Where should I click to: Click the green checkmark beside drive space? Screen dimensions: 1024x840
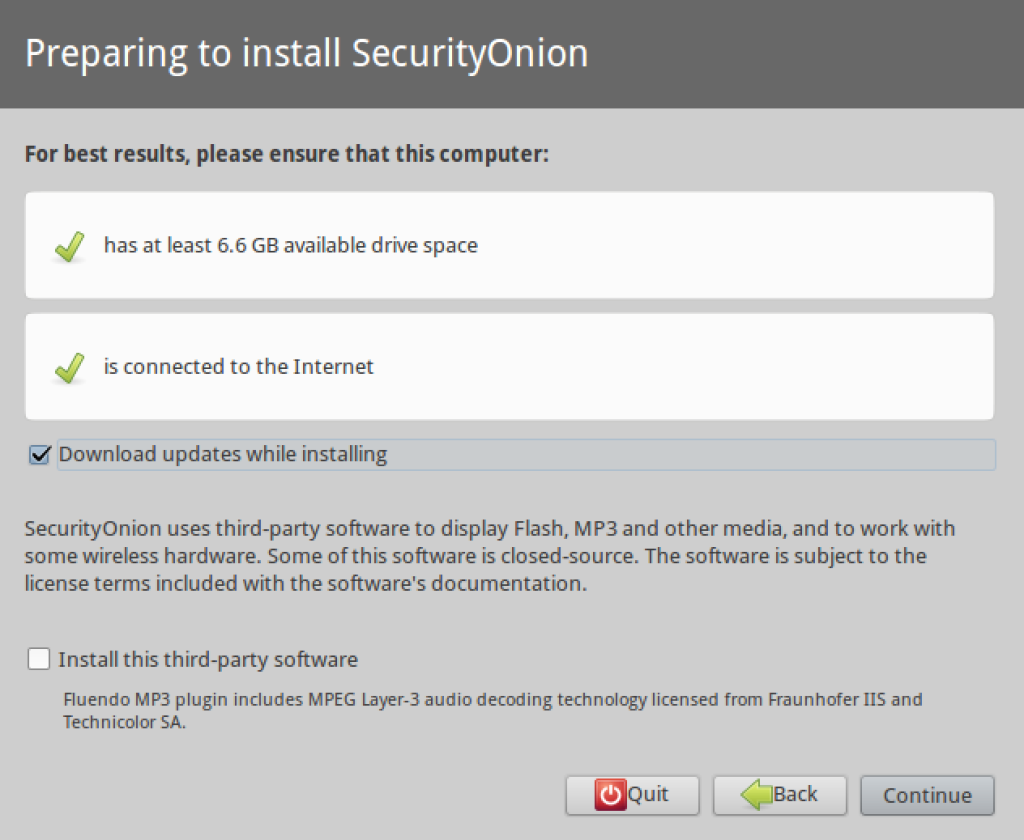tap(69, 246)
